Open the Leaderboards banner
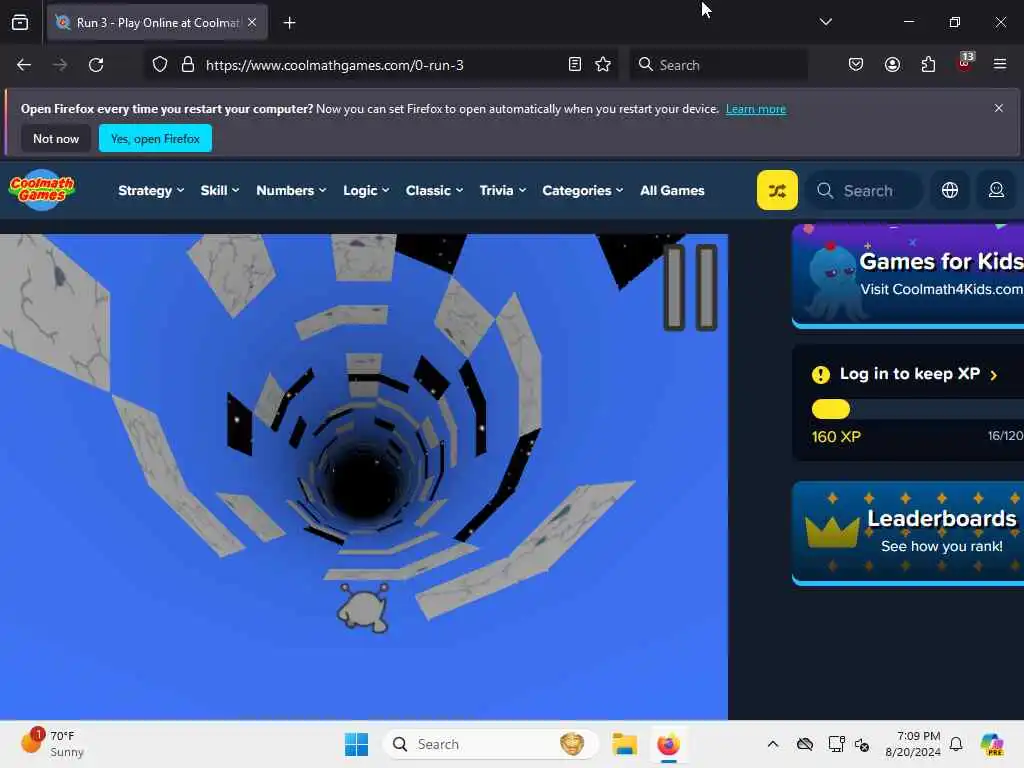 (908, 533)
